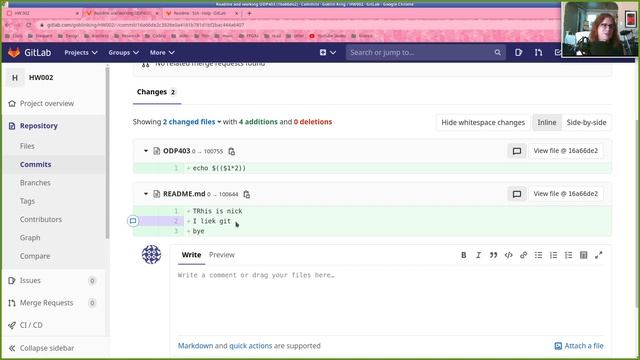
Task: Collapse the README.md file diff
Action: pyautogui.click(x=146, y=194)
